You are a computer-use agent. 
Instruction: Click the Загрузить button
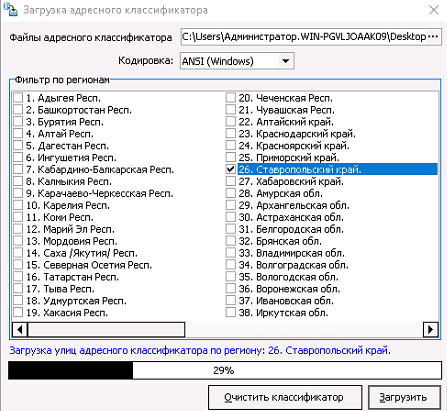[x=404, y=397]
